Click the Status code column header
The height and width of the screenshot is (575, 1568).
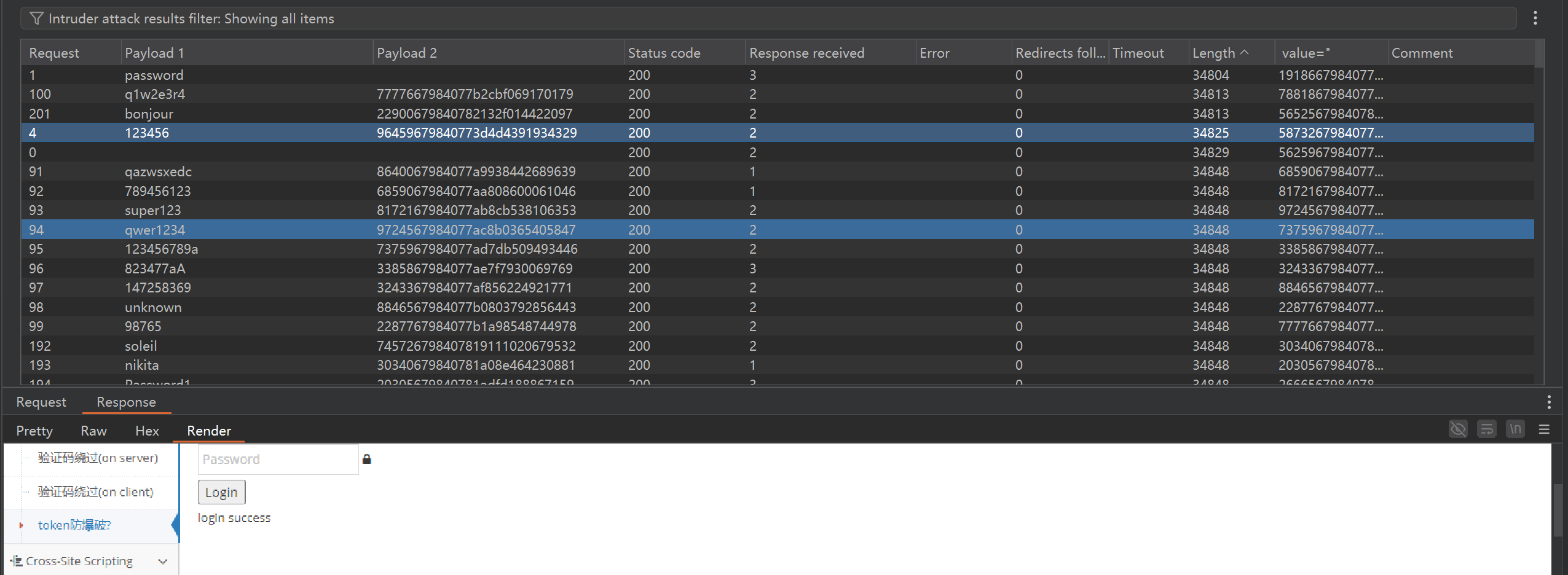(x=664, y=53)
